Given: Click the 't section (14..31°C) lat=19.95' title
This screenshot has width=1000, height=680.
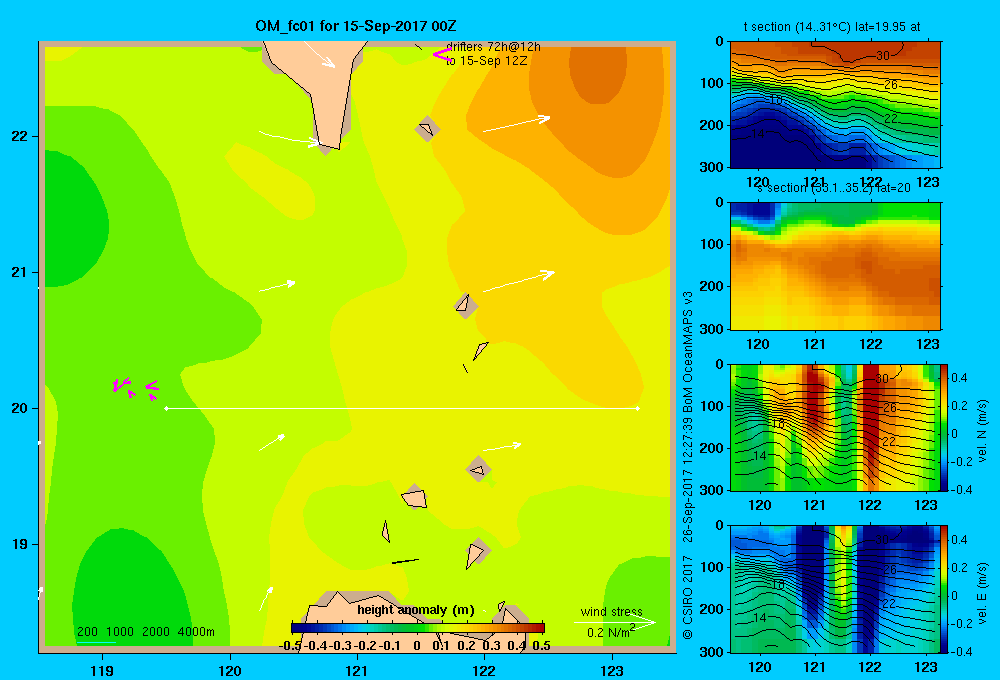Looking at the screenshot, I should [832, 27].
